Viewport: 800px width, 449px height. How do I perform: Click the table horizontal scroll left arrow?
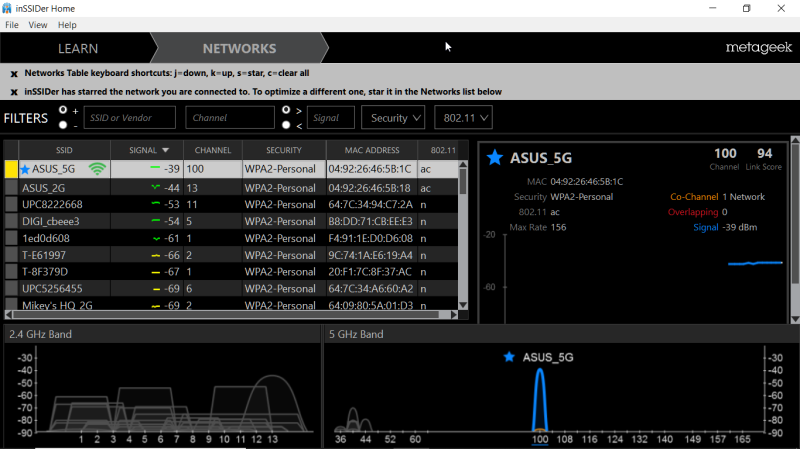pos(8,315)
